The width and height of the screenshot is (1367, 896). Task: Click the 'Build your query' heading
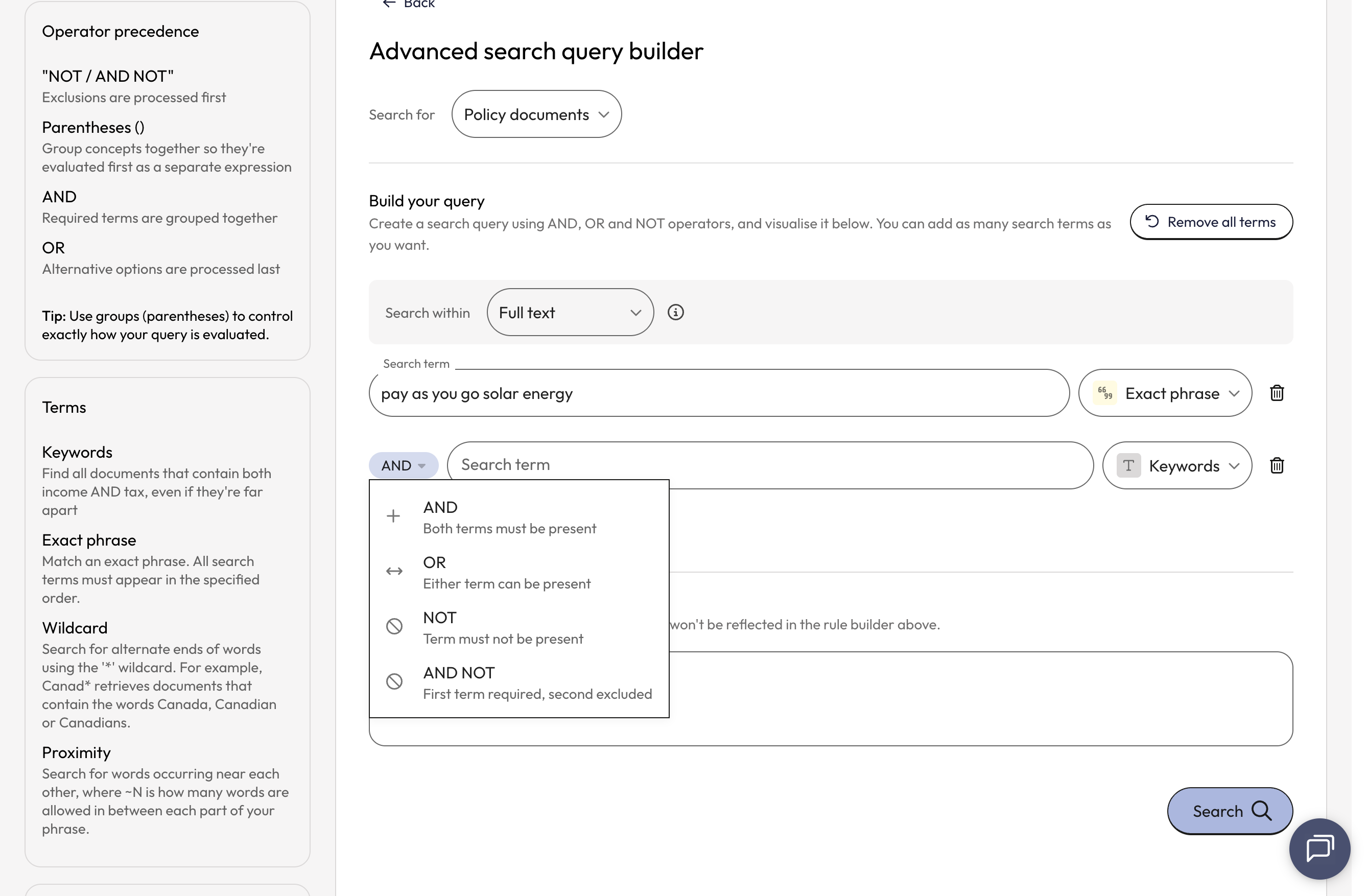click(427, 200)
